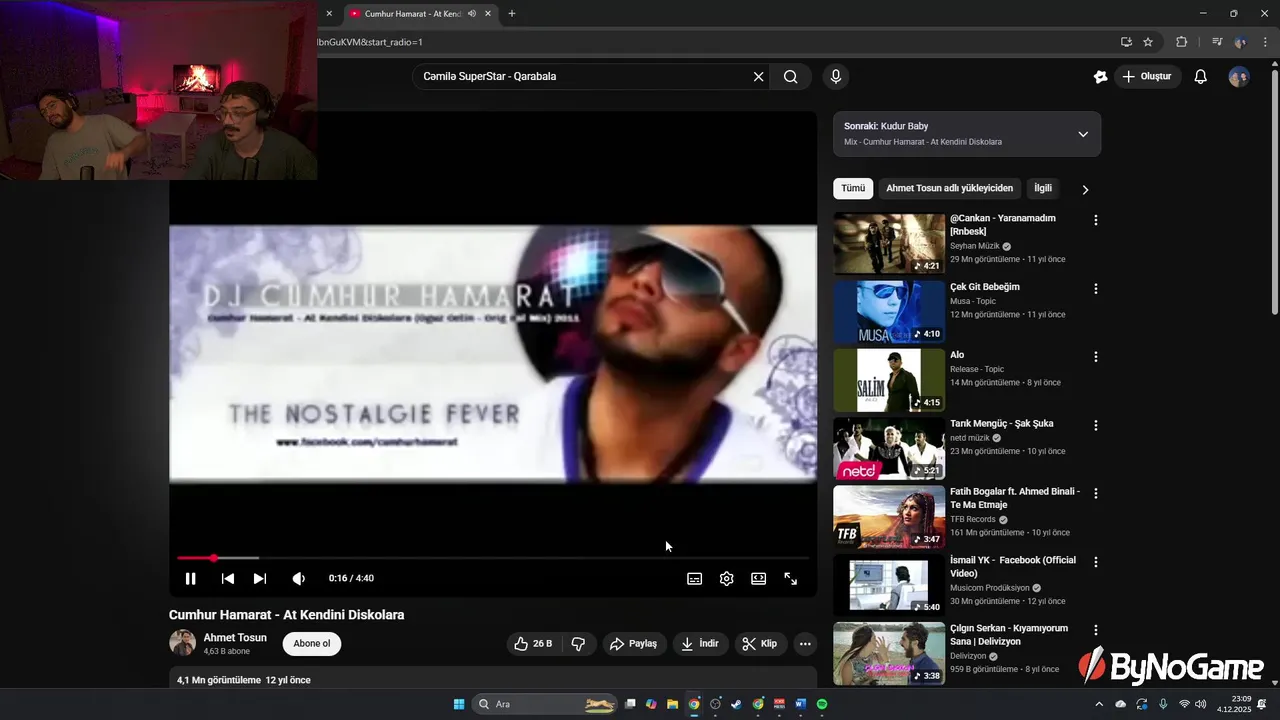Open a new browser tab
The height and width of the screenshot is (720, 1280).
512,14
